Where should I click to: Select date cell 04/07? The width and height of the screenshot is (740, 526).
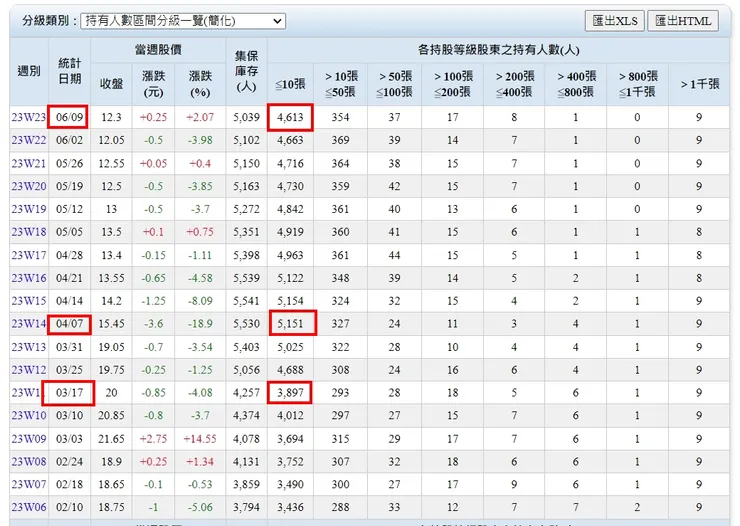(x=69, y=324)
